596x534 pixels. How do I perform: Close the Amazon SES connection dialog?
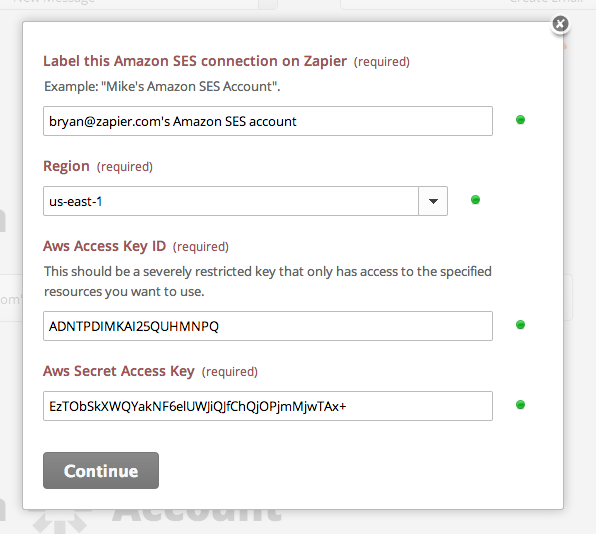point(560,24)
